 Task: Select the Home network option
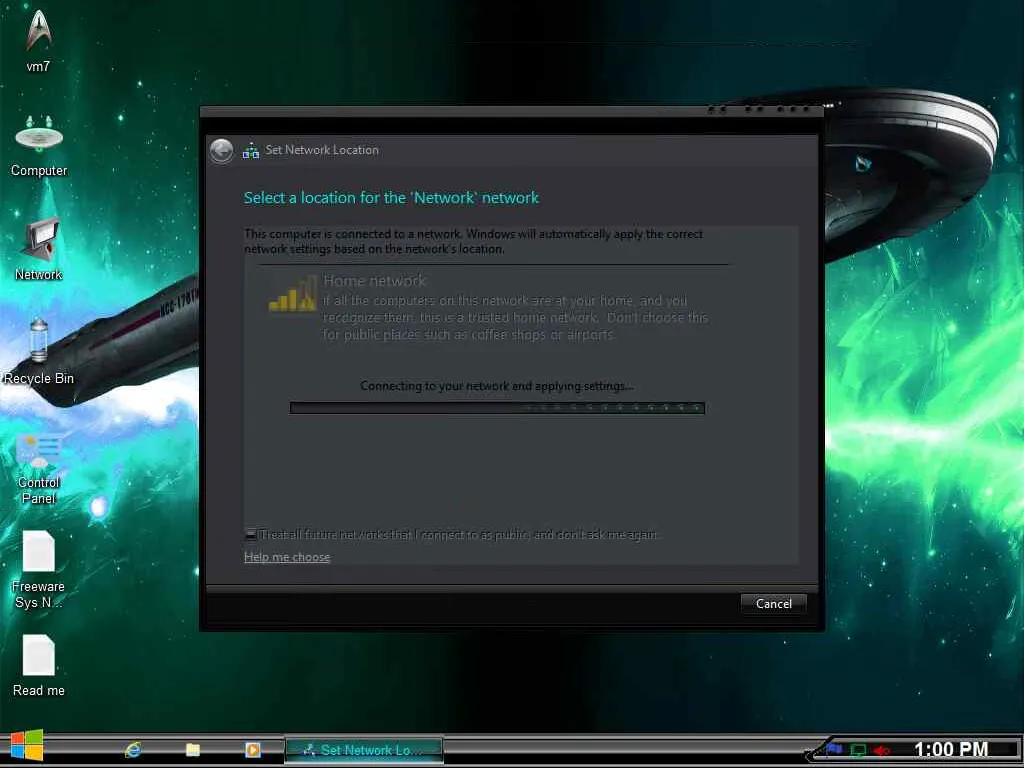pyautogui.click(x=488, y=307)
